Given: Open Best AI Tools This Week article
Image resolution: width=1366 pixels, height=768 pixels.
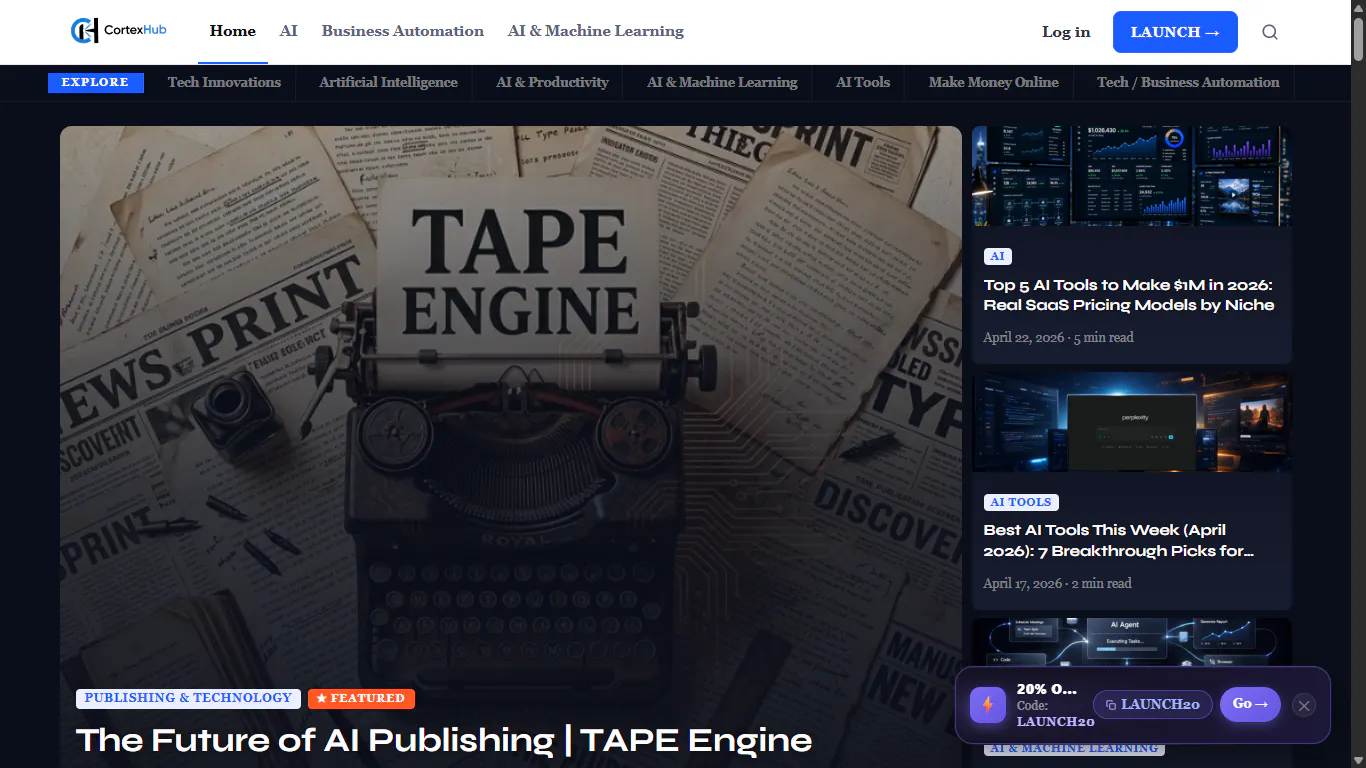Looking at the screenshot, I should tap(1119, 540).
